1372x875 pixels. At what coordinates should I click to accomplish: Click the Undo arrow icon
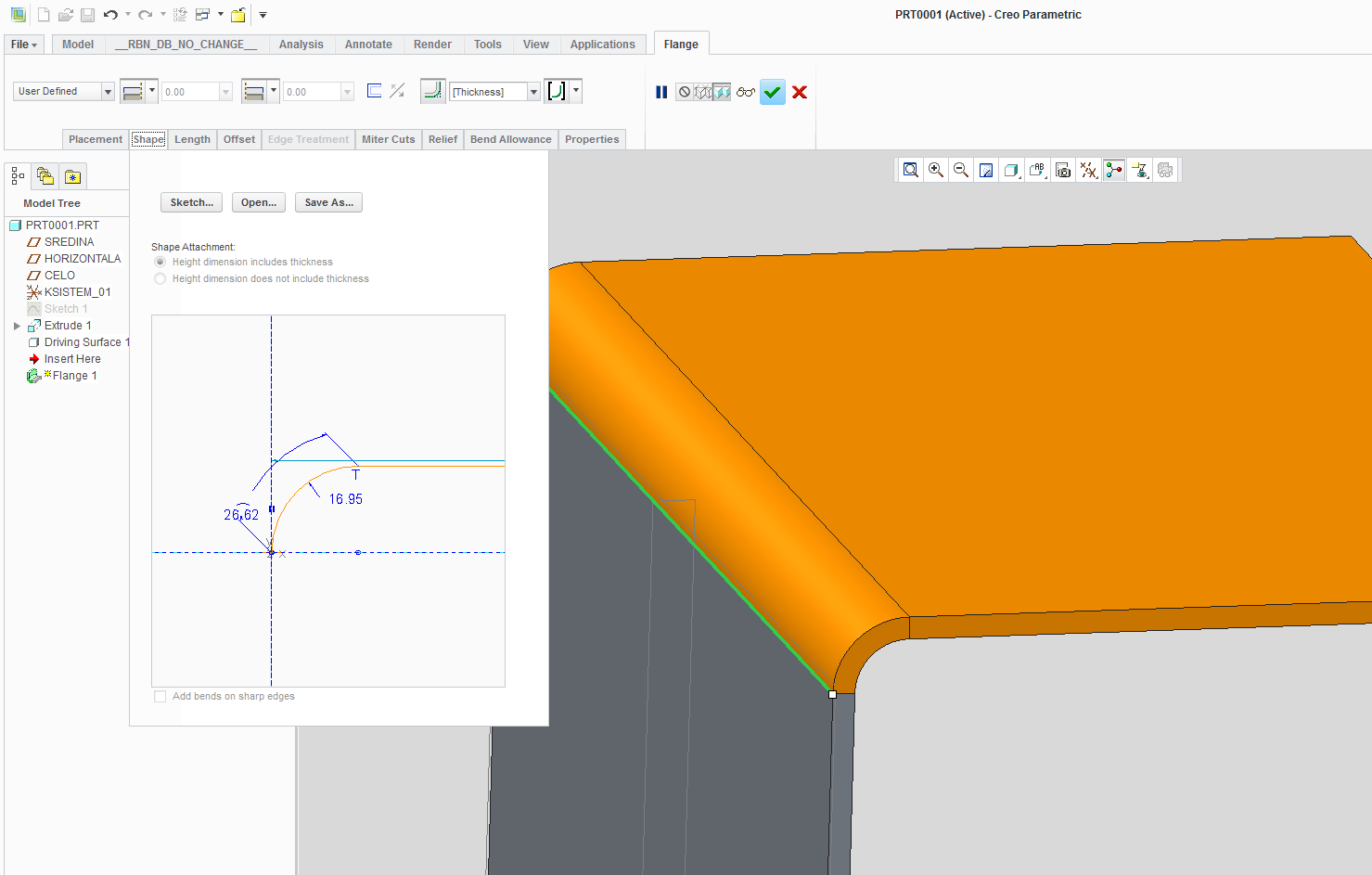coord(110,15)
